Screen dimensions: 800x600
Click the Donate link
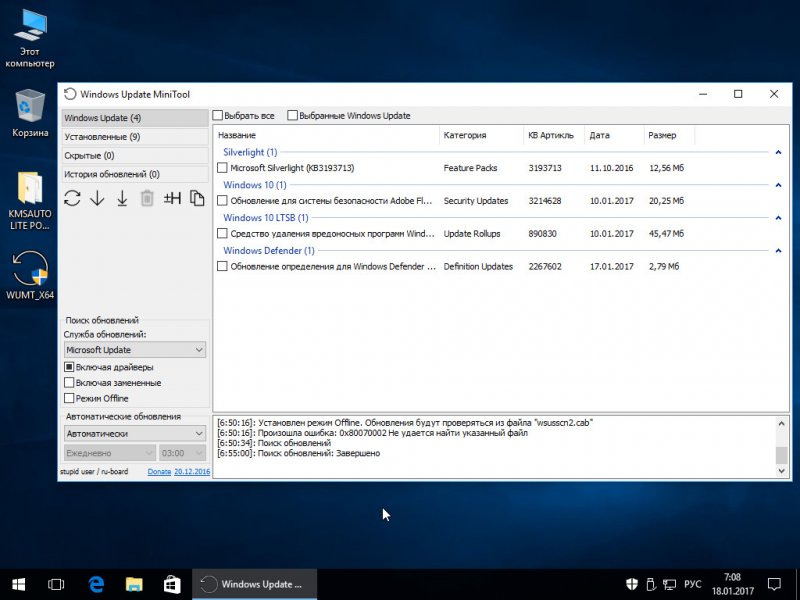(159, 471)
